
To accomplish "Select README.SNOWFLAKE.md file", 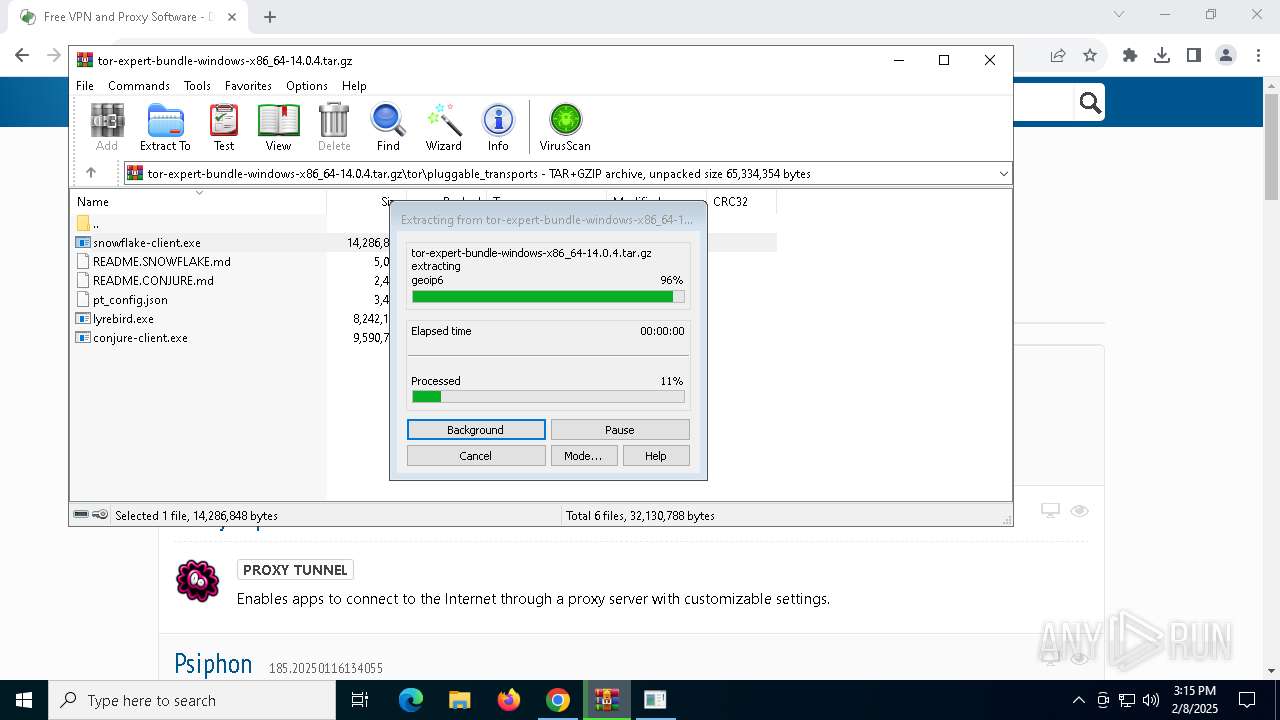I will (x=161, y=262).
